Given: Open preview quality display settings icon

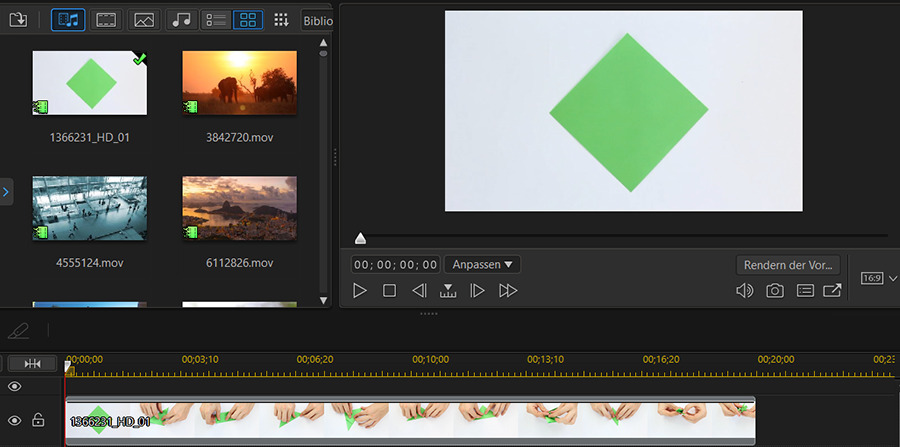Looking at the screenshot, I should click(x=805, y=291).
